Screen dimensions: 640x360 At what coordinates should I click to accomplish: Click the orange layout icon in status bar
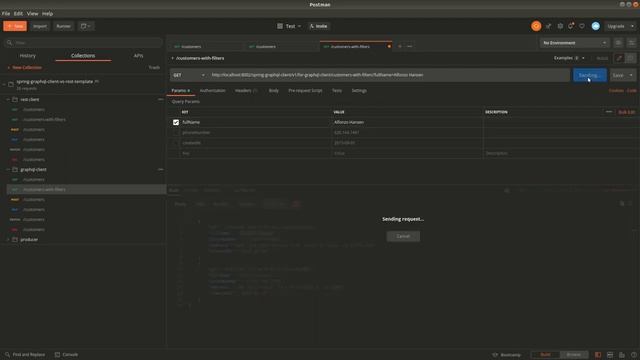(x=598, y=355)
